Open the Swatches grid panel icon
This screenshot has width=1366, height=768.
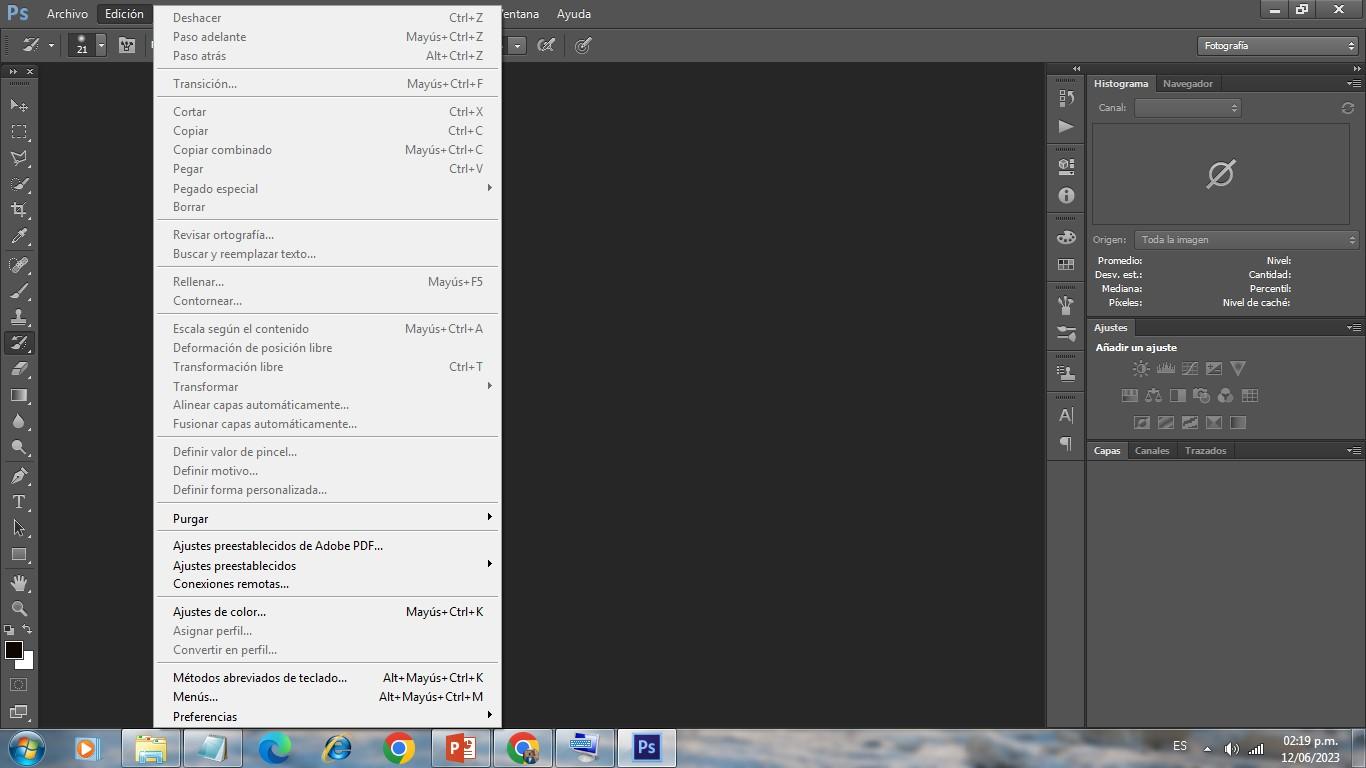tap(1066, 264)
